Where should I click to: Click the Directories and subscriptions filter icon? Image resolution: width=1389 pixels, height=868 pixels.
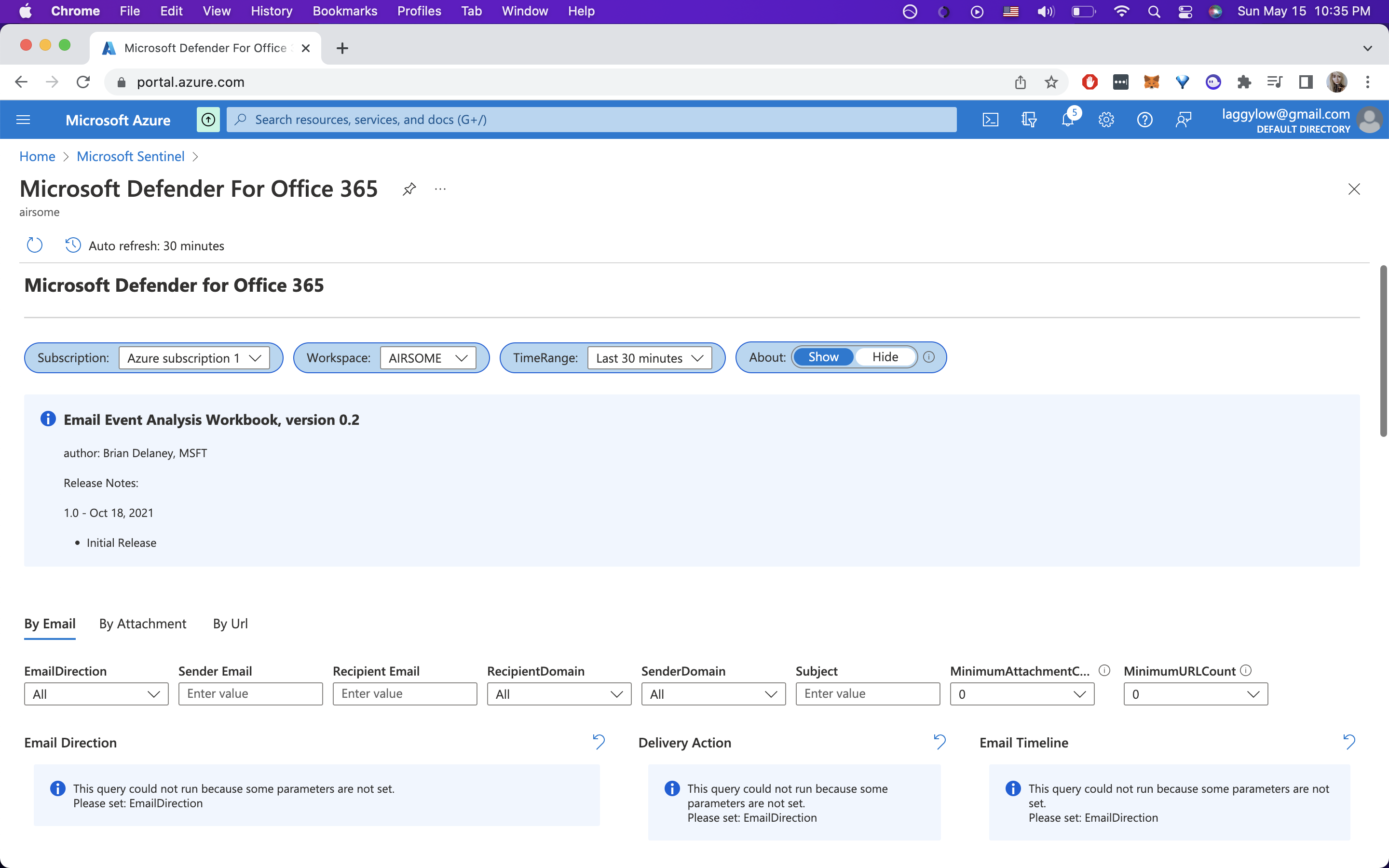click(x=1029, y=120)
